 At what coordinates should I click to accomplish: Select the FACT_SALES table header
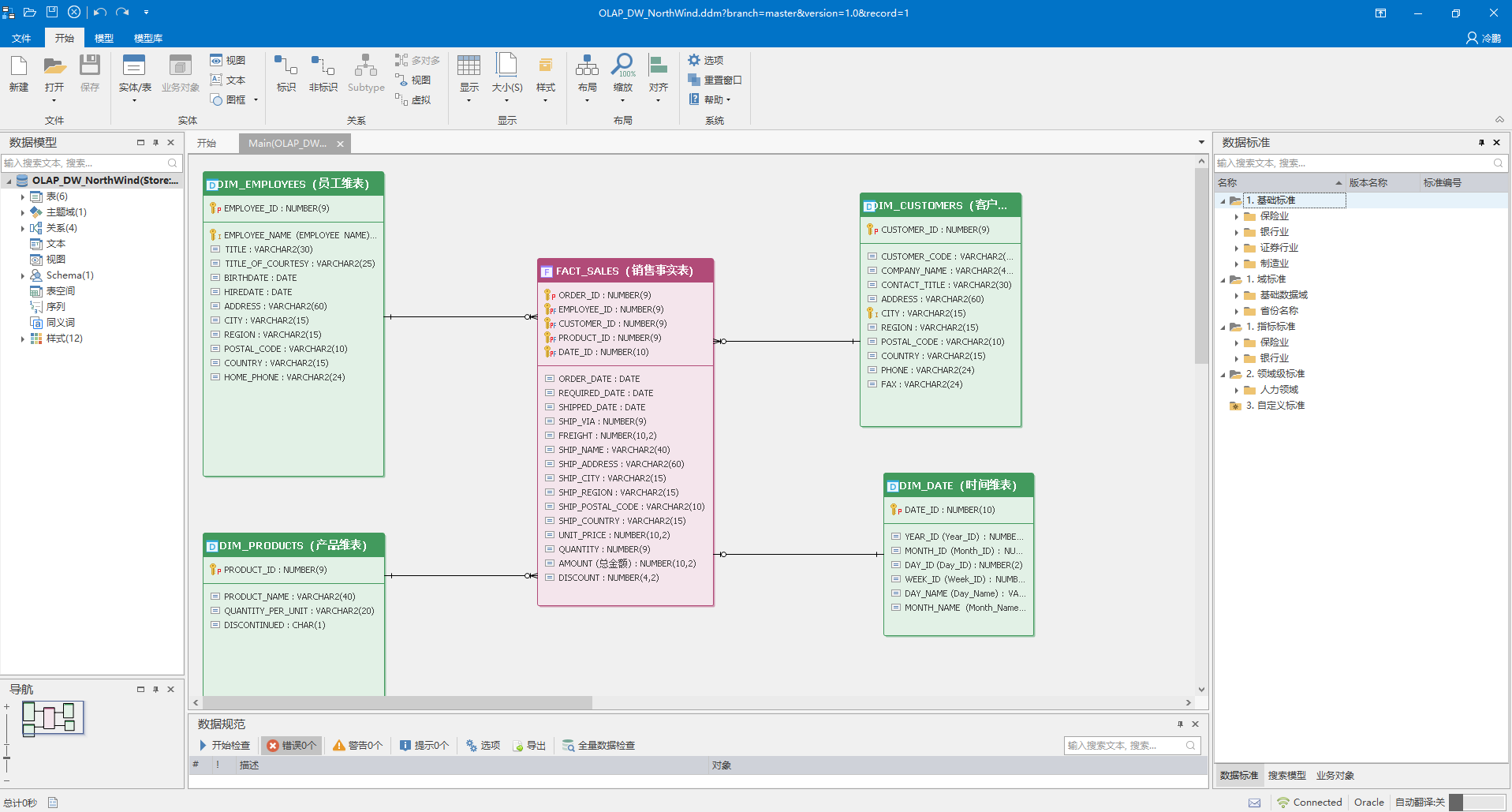(x=625, y=271)
